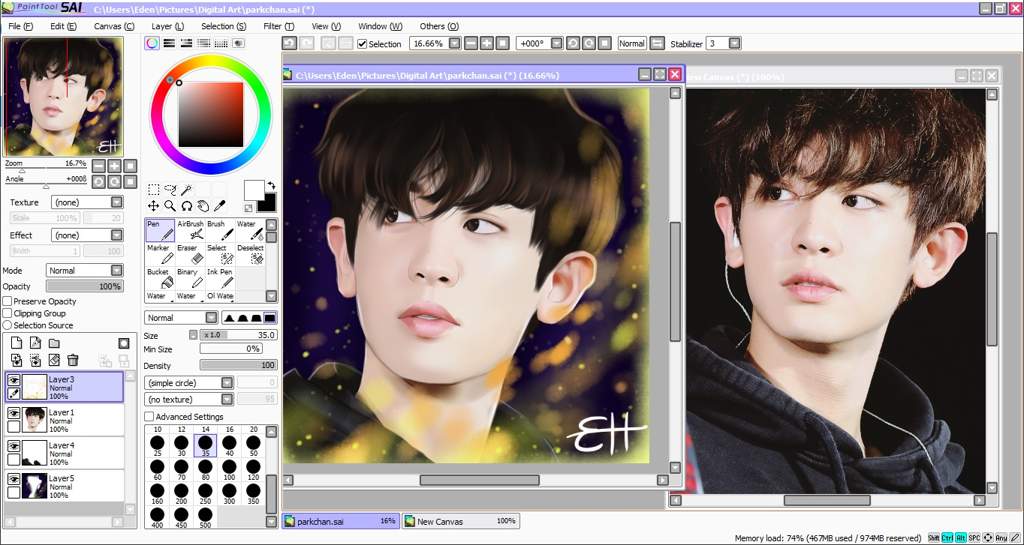The image size is (1024, 545).
Task: Activate the Zoom magnifier tool
Action: coord(170,206)
